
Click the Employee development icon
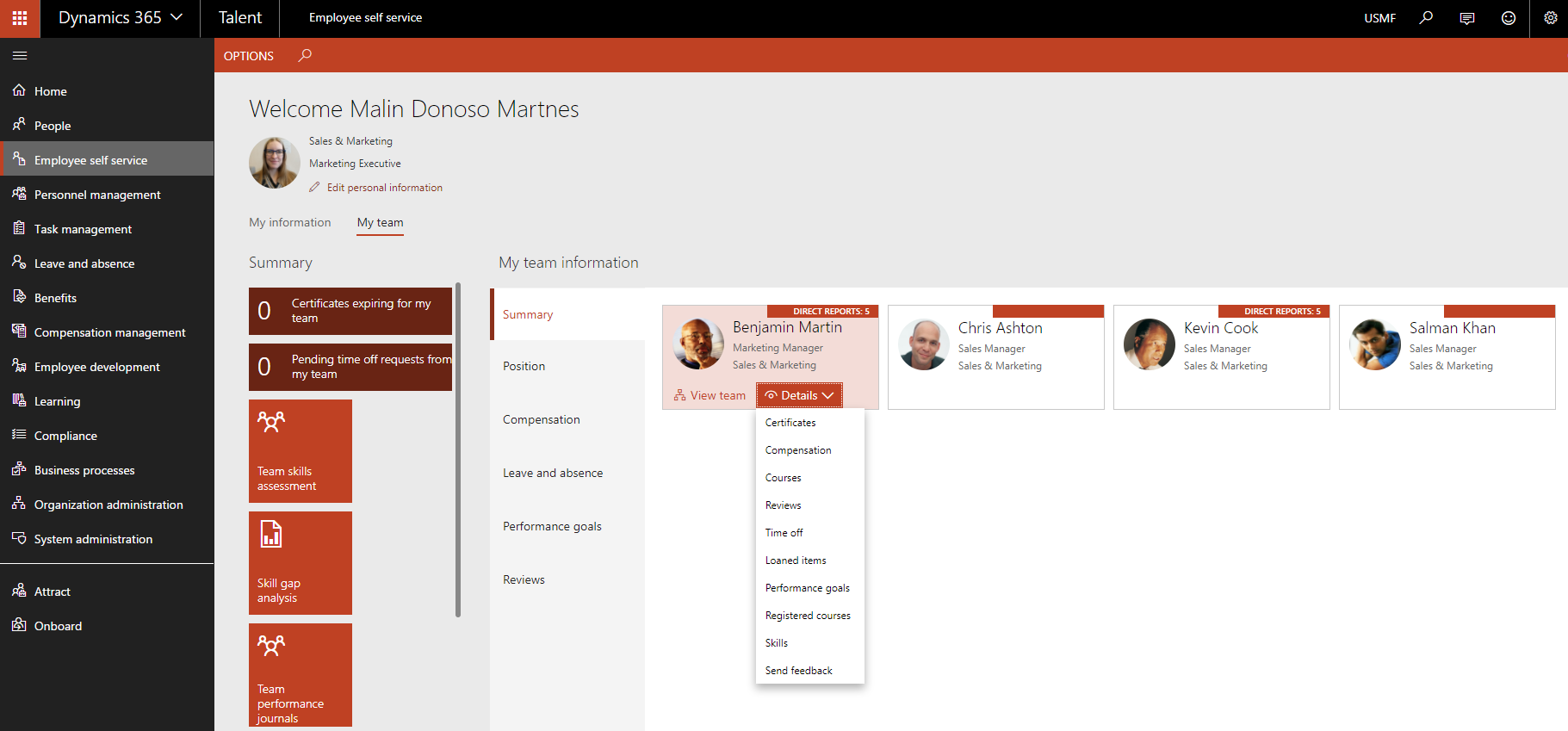tap(19, 366)
